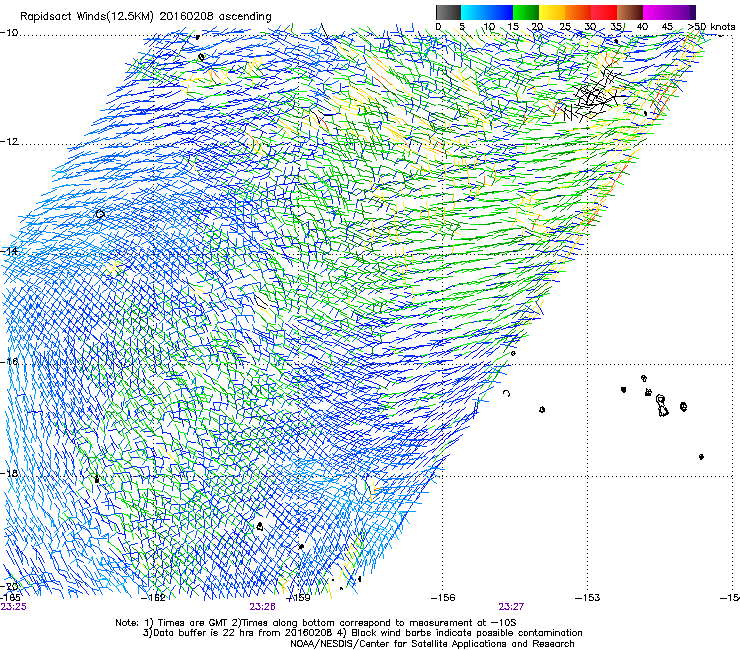740x650 pixels.
Task: Click the purple '23:26' time label
Action: coord(262,607)
